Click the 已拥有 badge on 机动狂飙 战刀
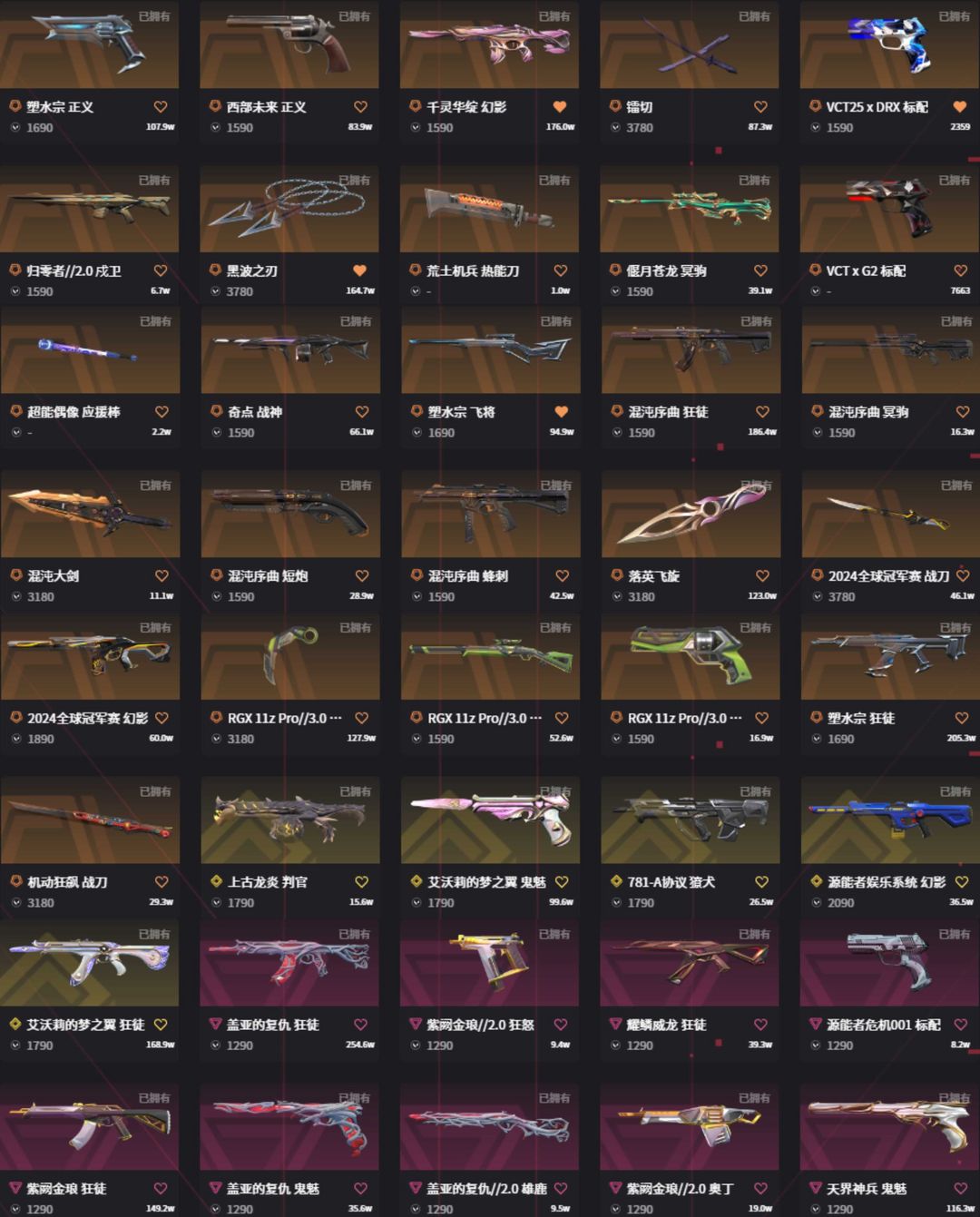 pyautogui.click(x=155, y=791)
